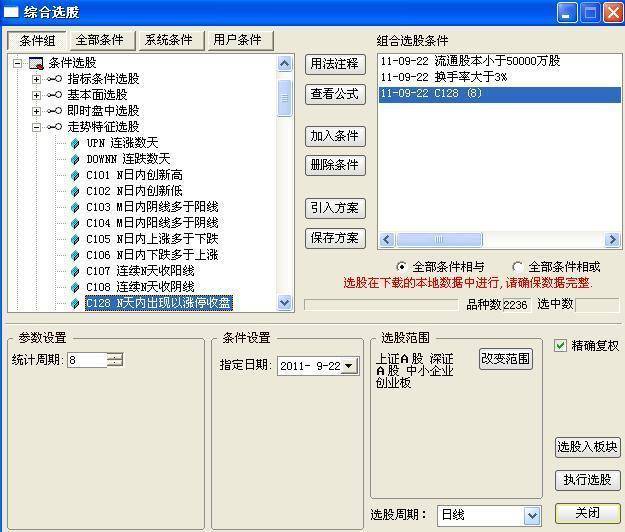Image resolution: width=625 pixels, height=532 pixels.
Task: Click the 选股入板块 button
Action: [x=588, y=447]
